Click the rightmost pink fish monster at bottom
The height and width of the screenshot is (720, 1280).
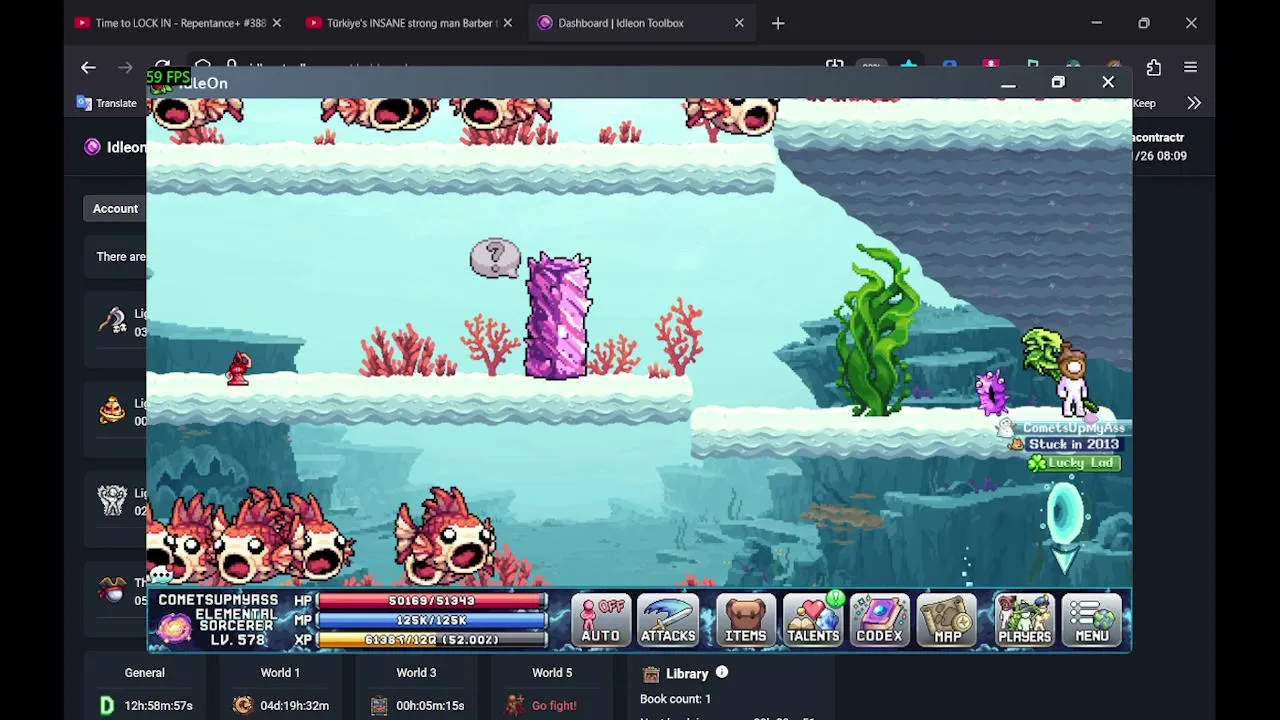point(445,537)
